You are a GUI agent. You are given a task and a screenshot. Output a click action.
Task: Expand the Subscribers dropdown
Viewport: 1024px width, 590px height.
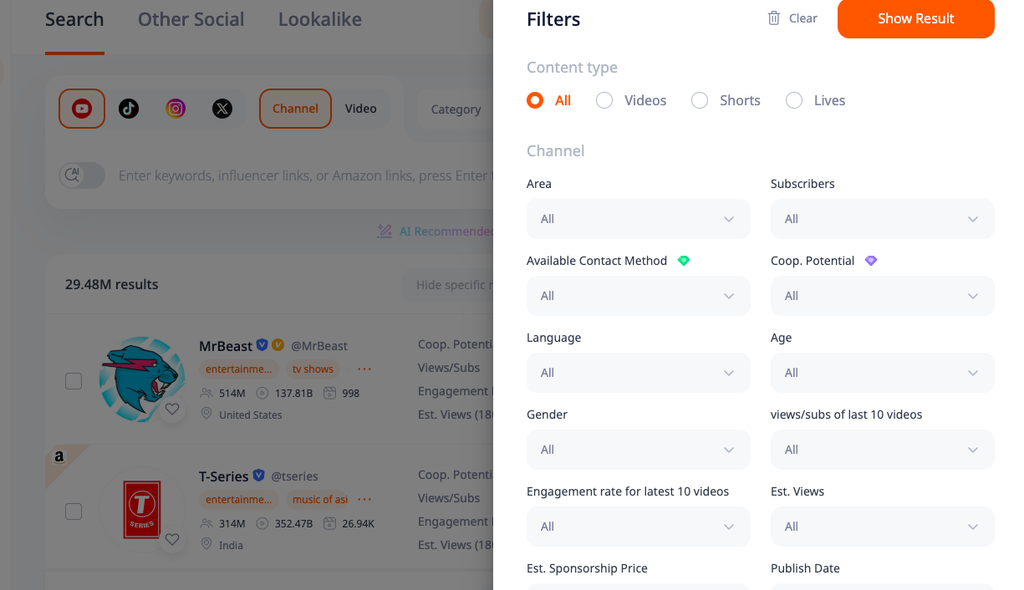[882, 219]
